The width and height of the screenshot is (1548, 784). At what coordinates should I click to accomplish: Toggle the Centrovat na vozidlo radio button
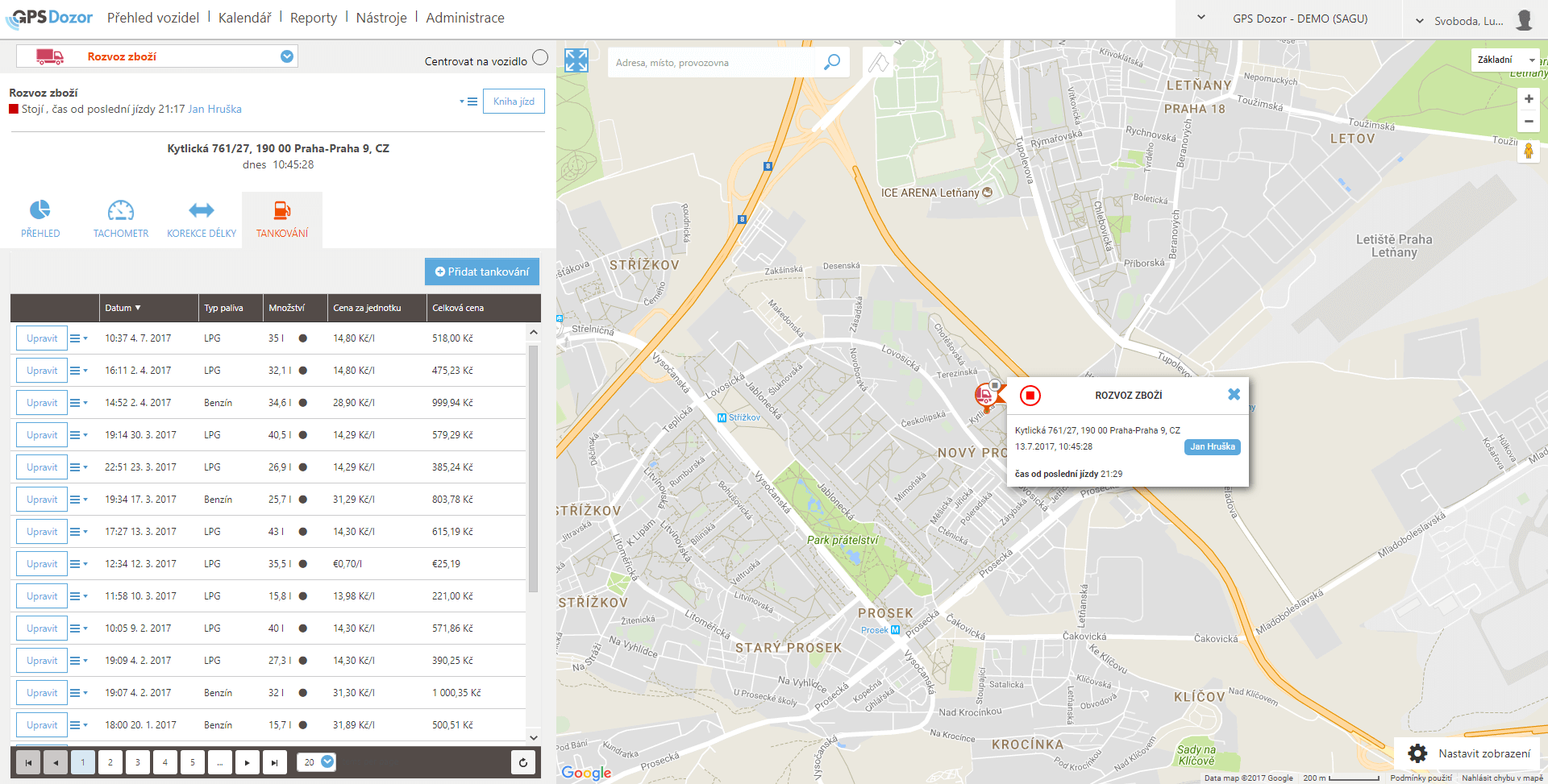tap(540, 57)
